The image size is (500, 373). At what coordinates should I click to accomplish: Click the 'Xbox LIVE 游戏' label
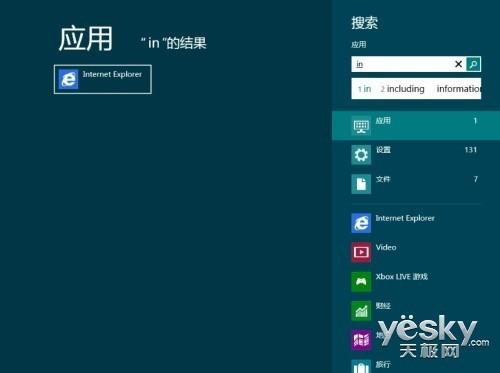pos(402,277)
